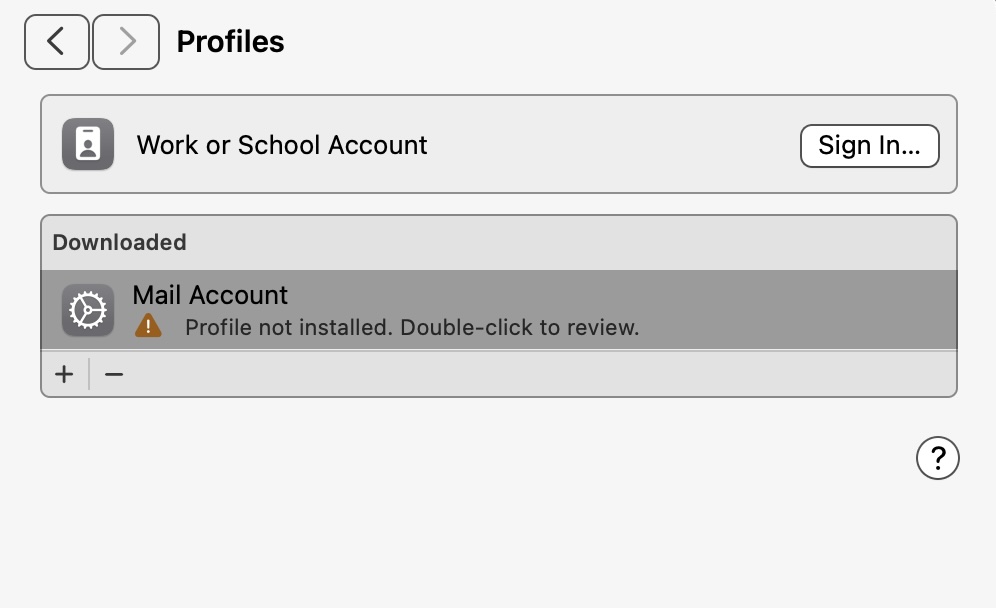The image size is (996, 608).
Task: Click the divider between plus and minus buttons
Action: (x=89, y=374)
